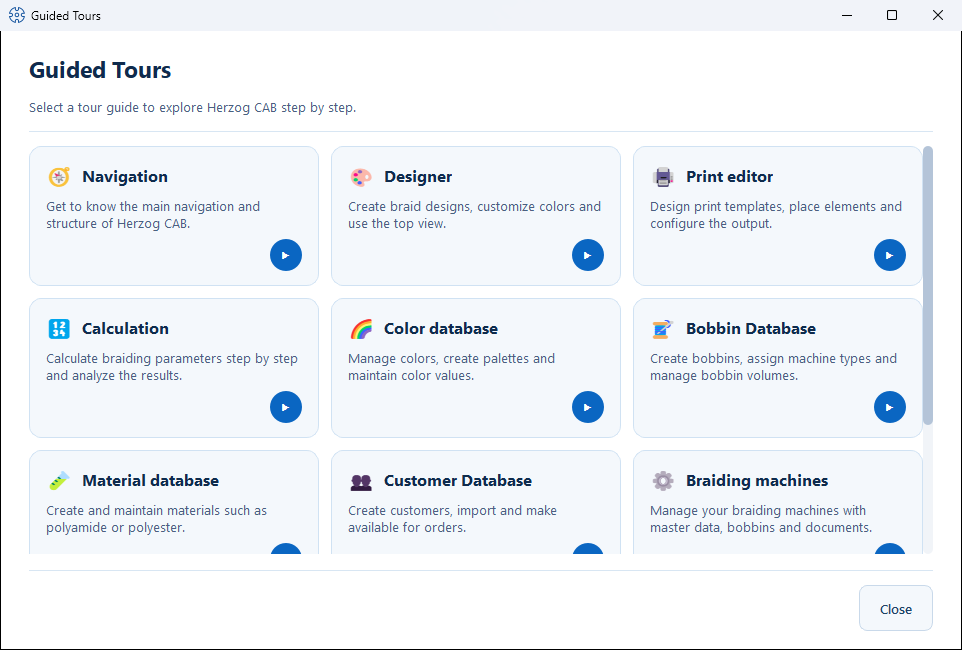Launch the Print editor tour play button
The width and height of the screenshot is (962, 650).
pyautogui.click(x=890, y=255)
